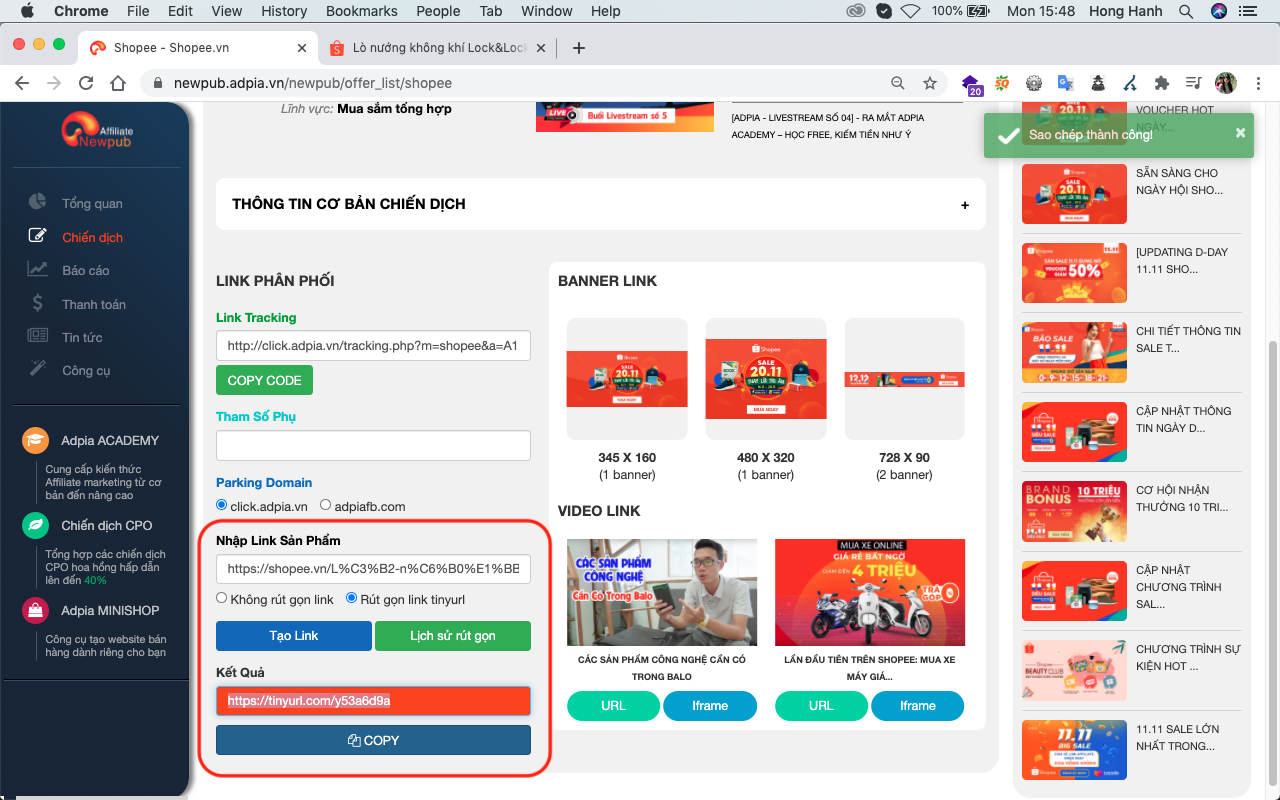
Task: Bookmark this page with the star icon
Action: 930,83
